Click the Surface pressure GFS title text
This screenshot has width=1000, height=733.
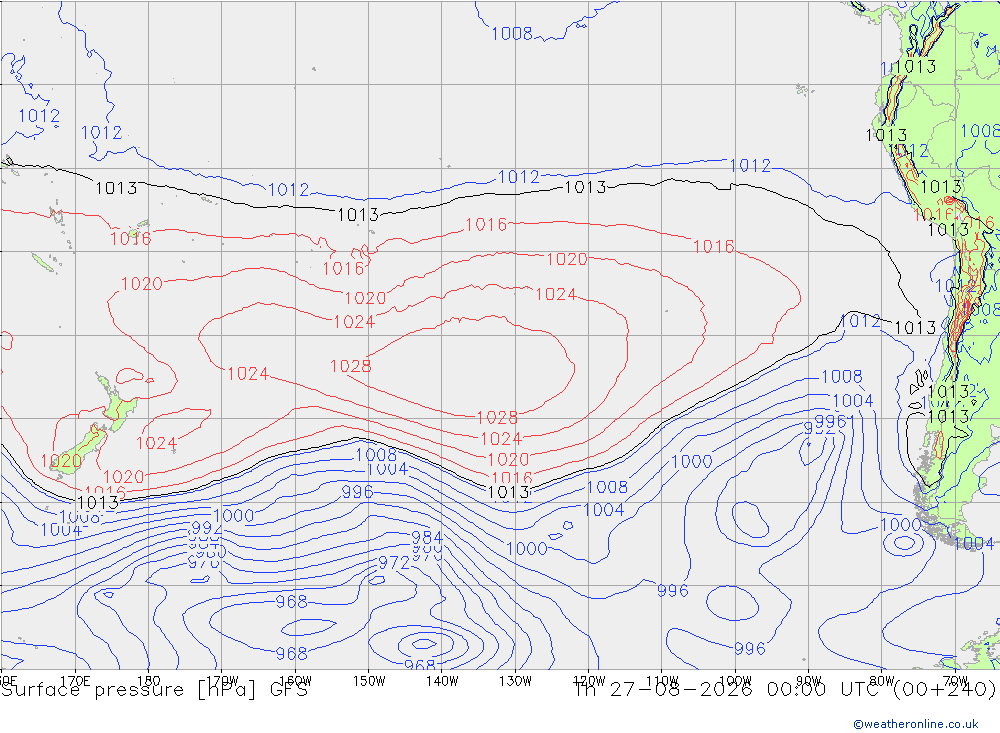pyautogui.click(x=154, y=690)
